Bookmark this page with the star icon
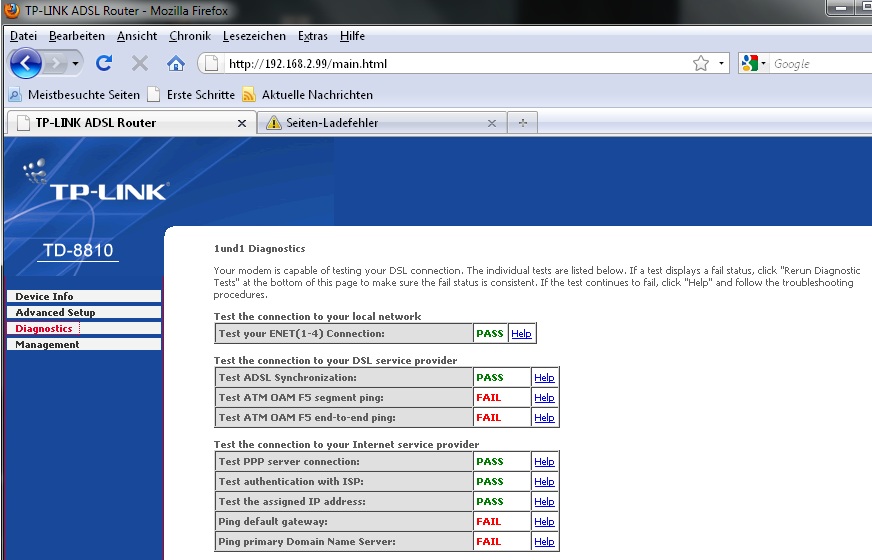This screenshot has width=872, height=560. [701, 63]
